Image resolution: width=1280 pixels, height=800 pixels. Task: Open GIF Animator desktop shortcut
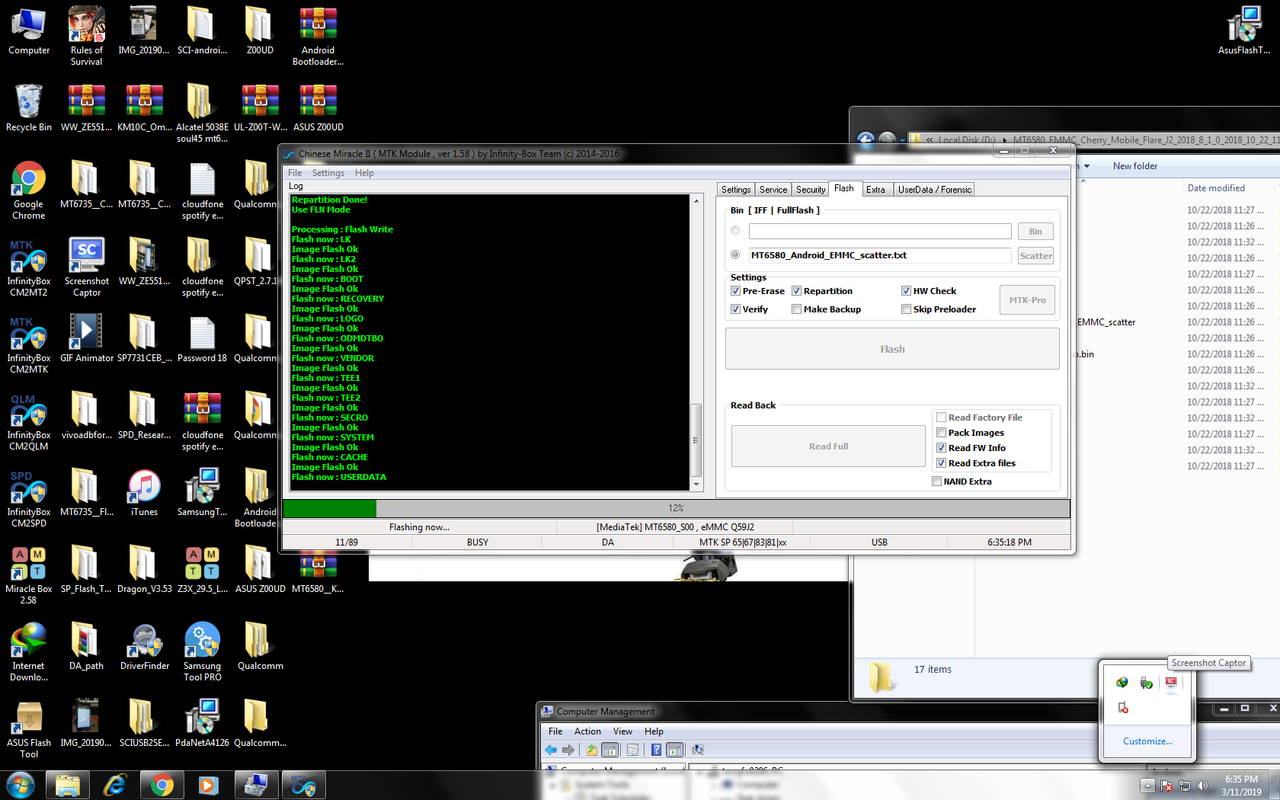[87, 338]
